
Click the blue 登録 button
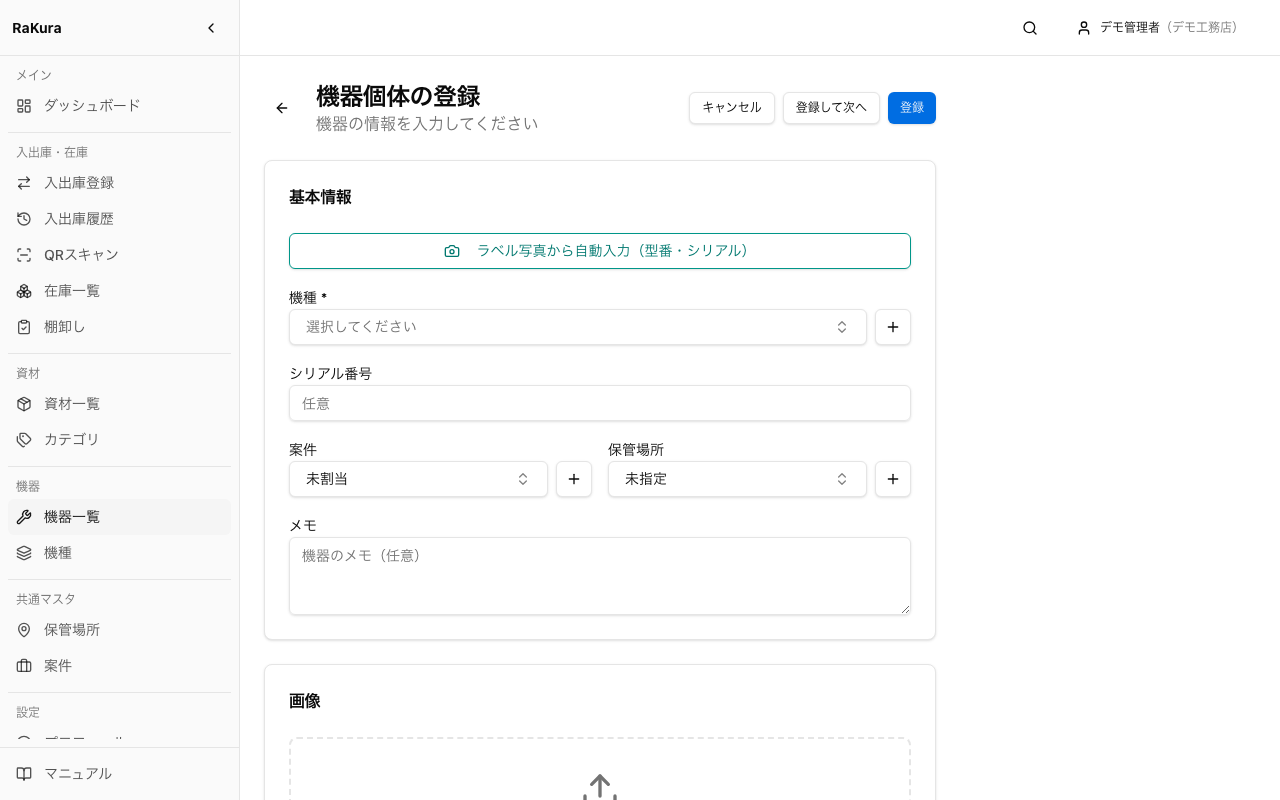[x=912, y=108]
